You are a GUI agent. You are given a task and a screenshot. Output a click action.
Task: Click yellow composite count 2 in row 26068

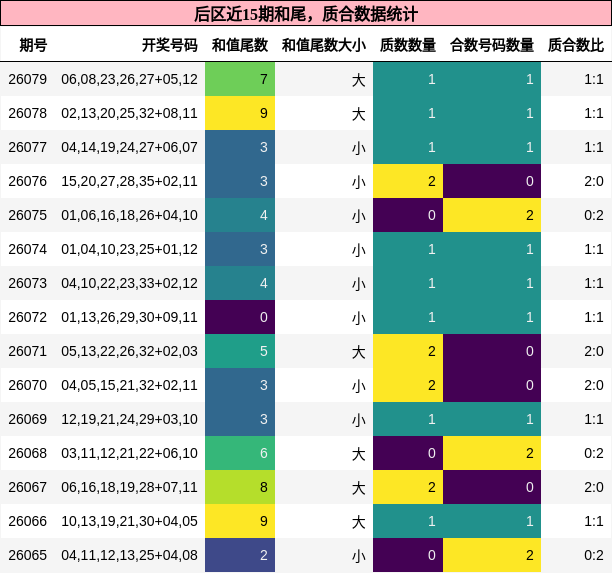coord(492,453)
